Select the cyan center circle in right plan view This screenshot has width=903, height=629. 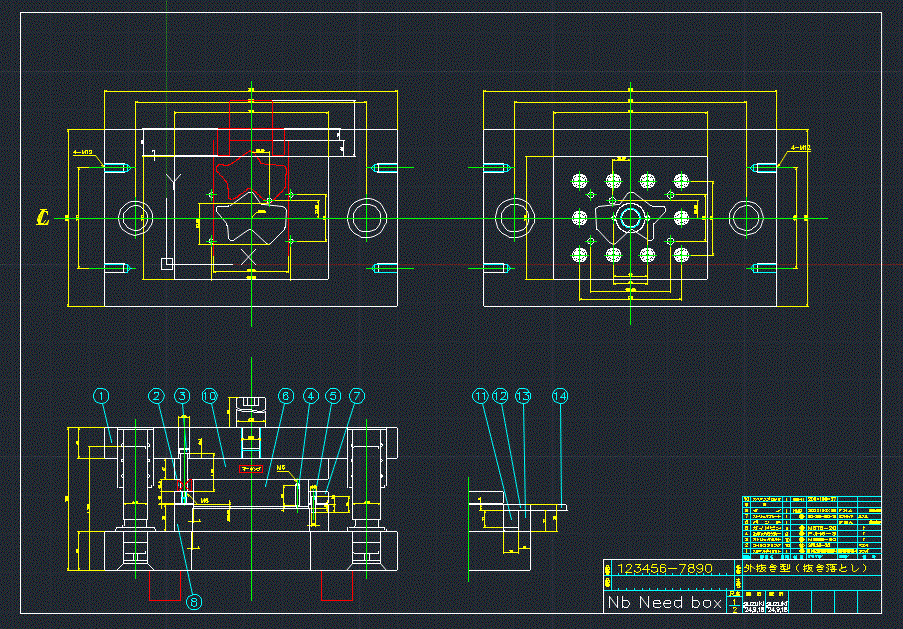(630, 218)
